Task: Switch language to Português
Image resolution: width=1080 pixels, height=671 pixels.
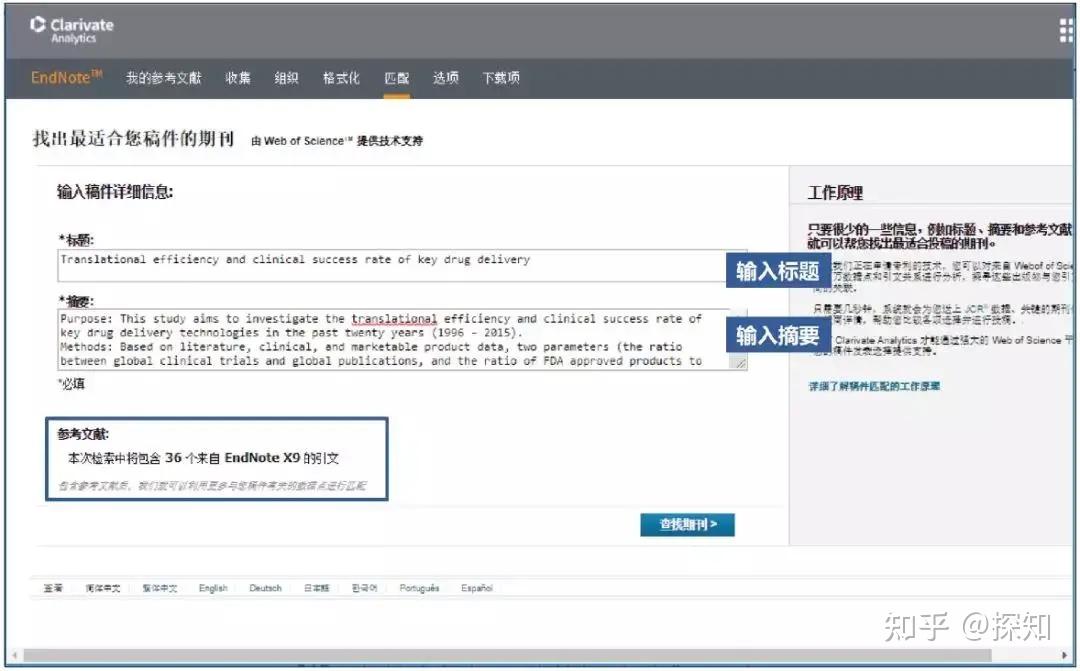Action: point(419,588)
